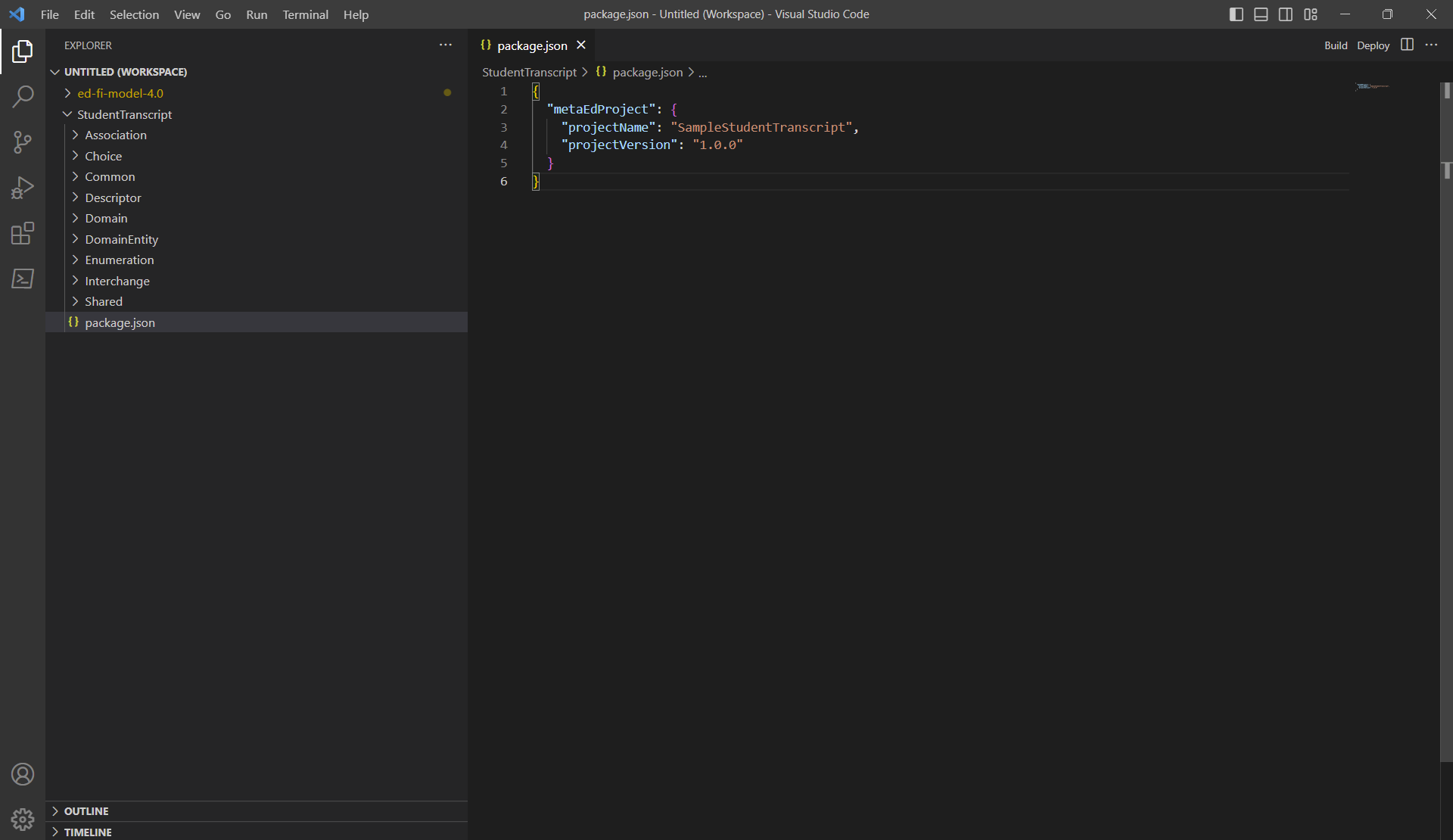Open the Extensions view
Image resolution: width=1453 pixels, height=840 pixels.
(23, 233)
